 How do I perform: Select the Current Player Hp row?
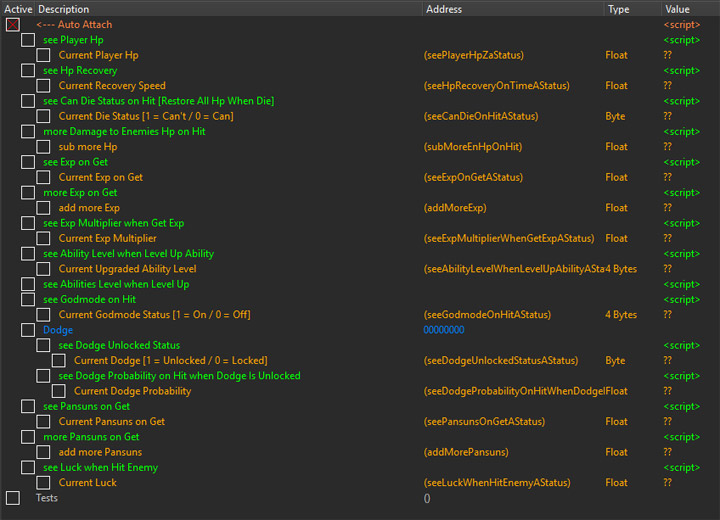tap(98, 55)
